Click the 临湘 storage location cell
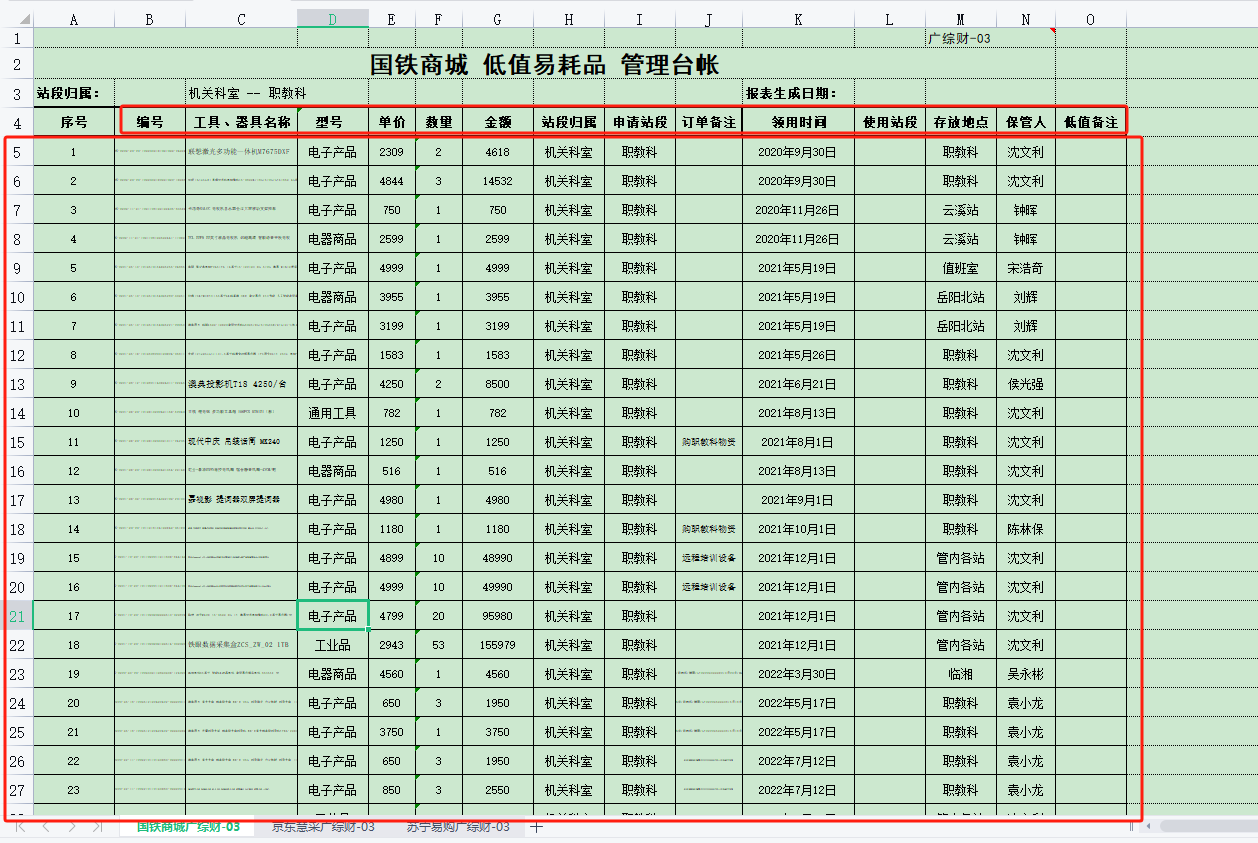The height and width of the screenshot is (843, 1258). click(x=961, y=674)
